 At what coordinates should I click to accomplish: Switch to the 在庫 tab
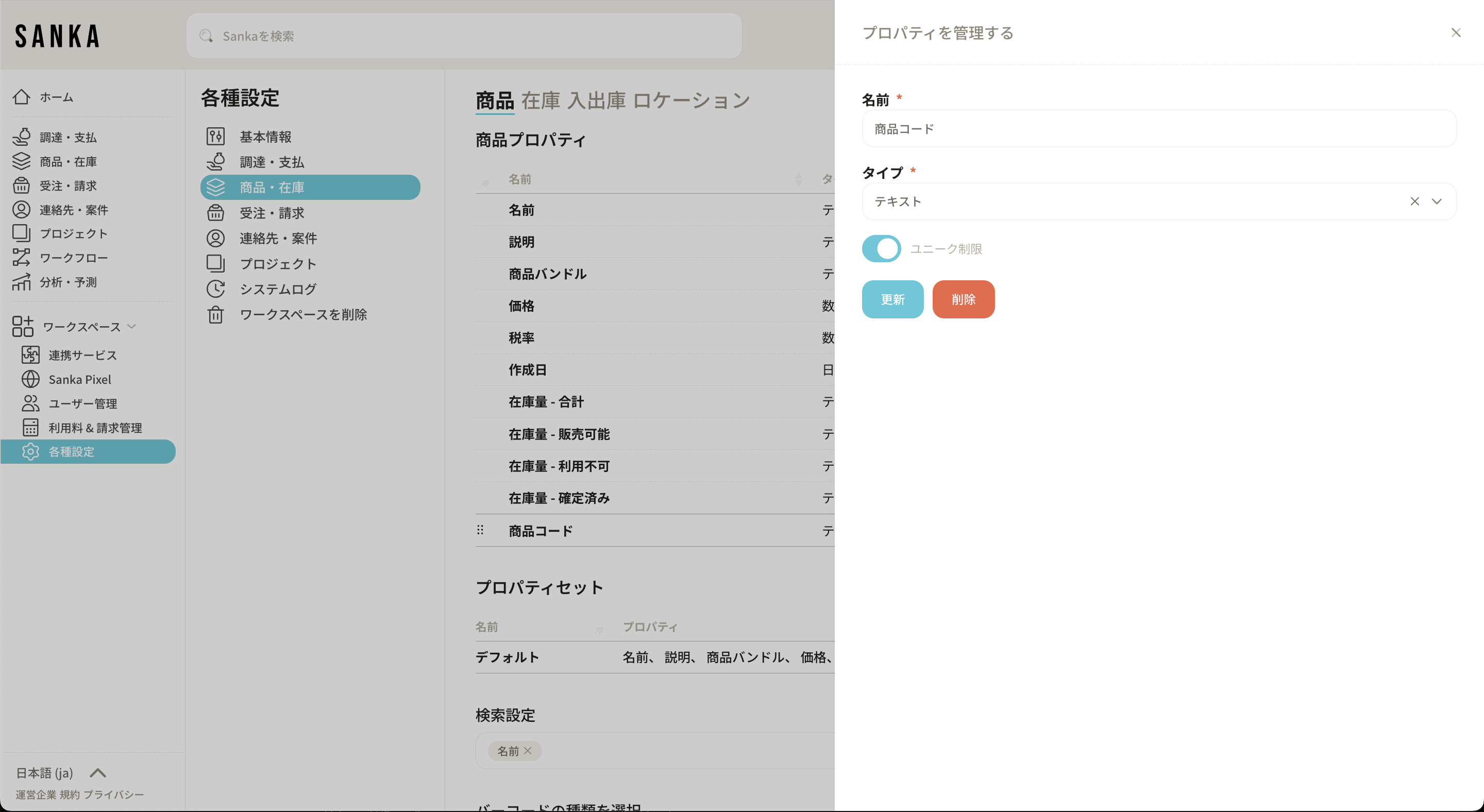[541, 101]
